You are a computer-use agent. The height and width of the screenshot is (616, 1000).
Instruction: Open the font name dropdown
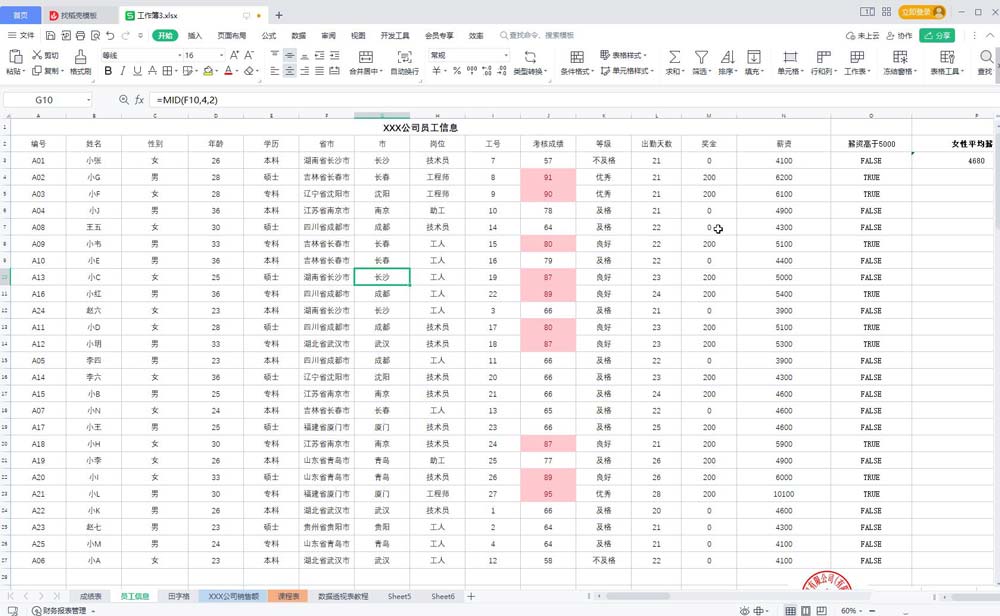pyautogui.click(x=180, y=55)
